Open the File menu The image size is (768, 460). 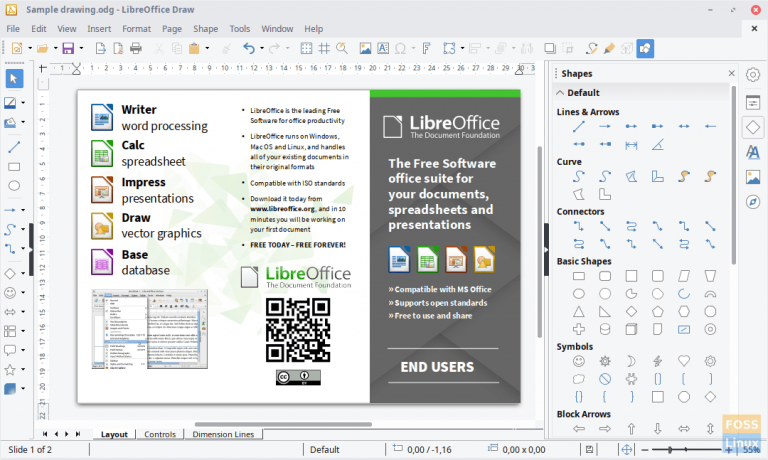point(13,29)
